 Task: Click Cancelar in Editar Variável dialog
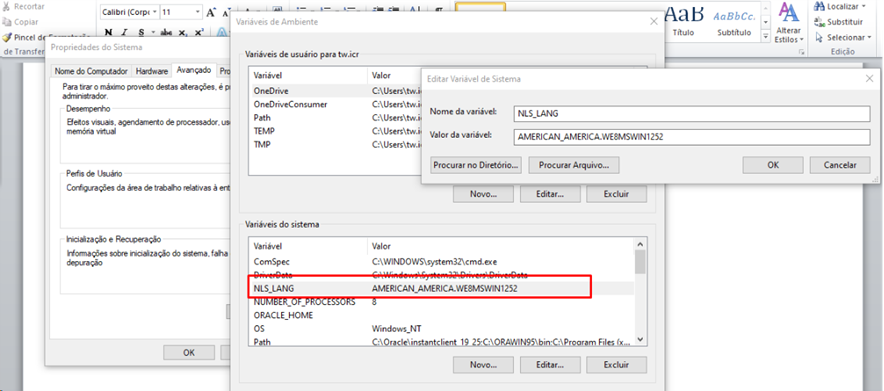tap(840, 165)
